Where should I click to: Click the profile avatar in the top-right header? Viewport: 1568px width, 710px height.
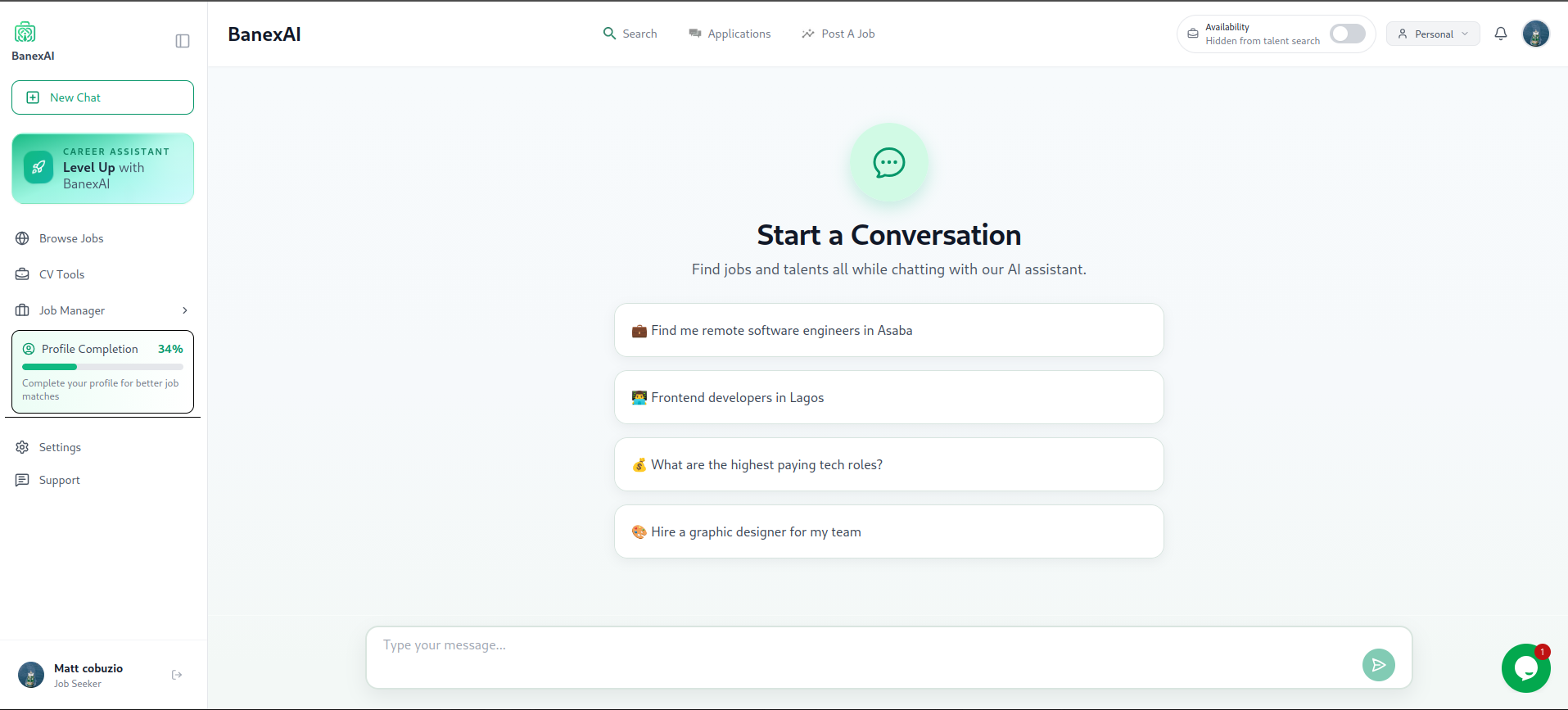1536,34
